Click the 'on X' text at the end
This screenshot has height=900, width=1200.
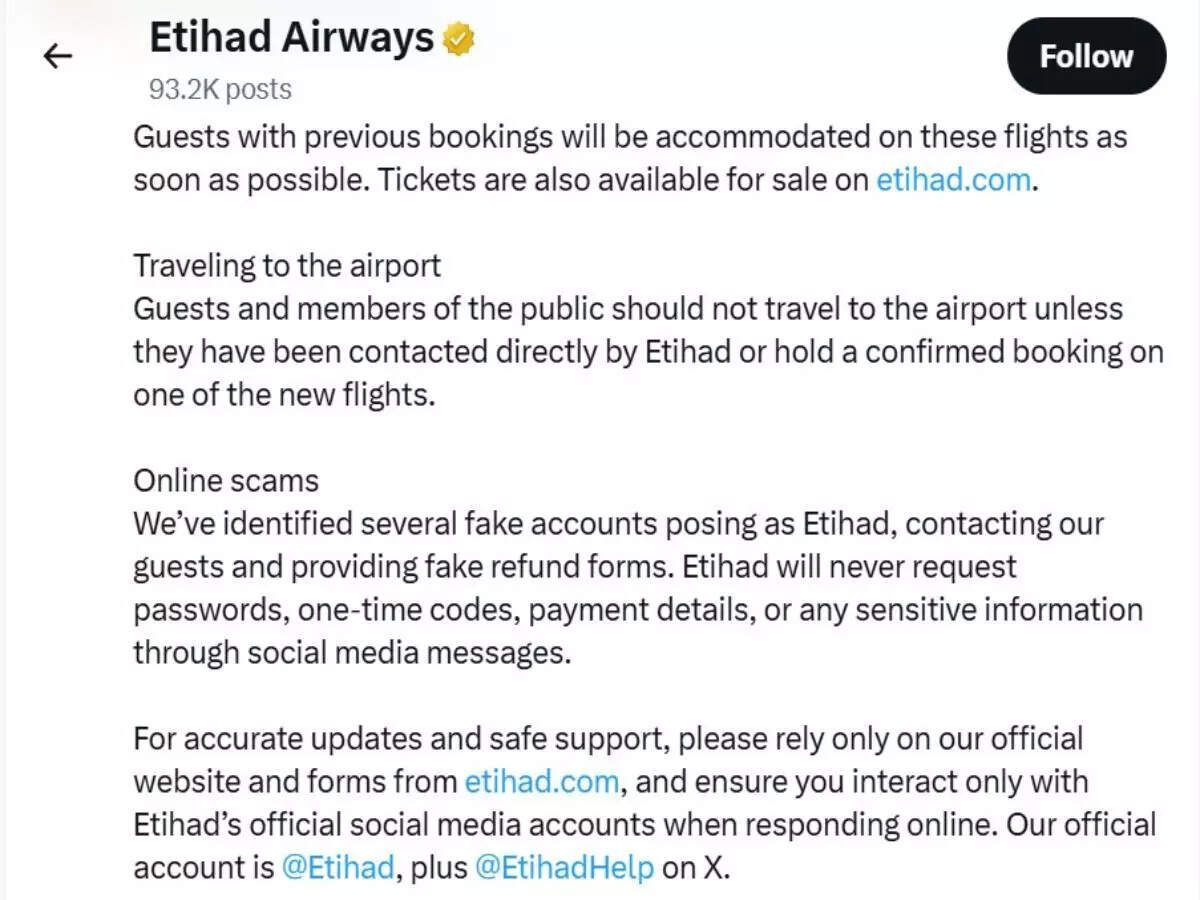point(693,867)
